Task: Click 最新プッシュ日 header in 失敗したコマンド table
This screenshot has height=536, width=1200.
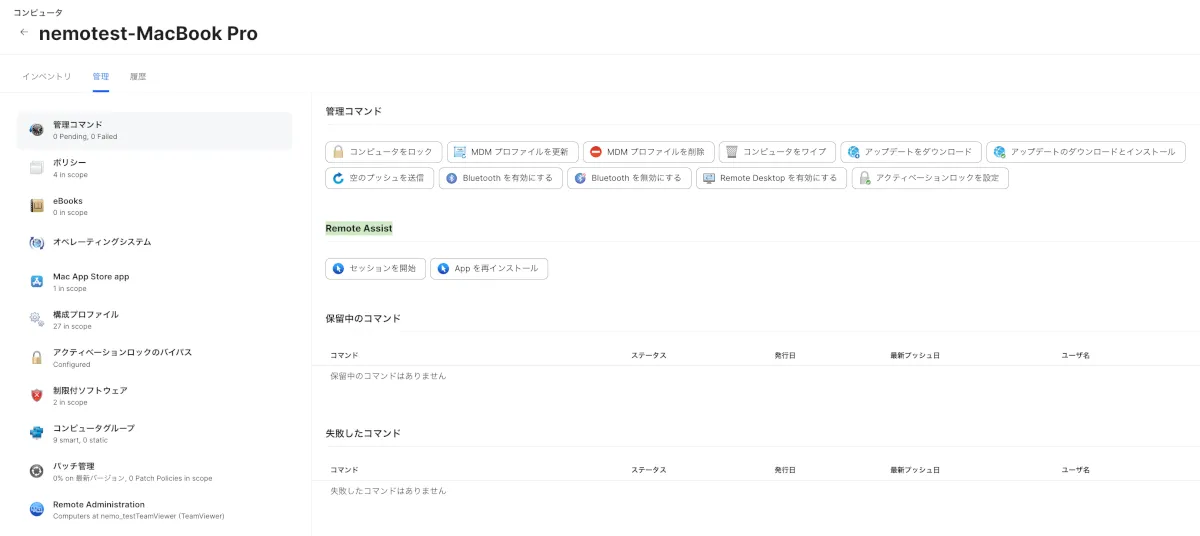Action: [915, 469]
